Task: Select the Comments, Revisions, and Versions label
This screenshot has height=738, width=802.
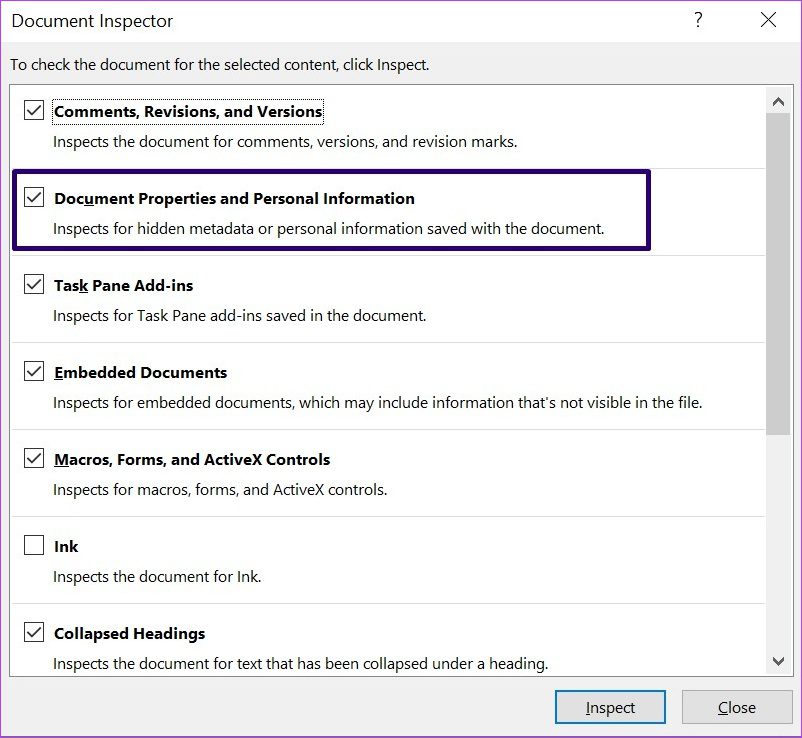Action: [188, 111]
